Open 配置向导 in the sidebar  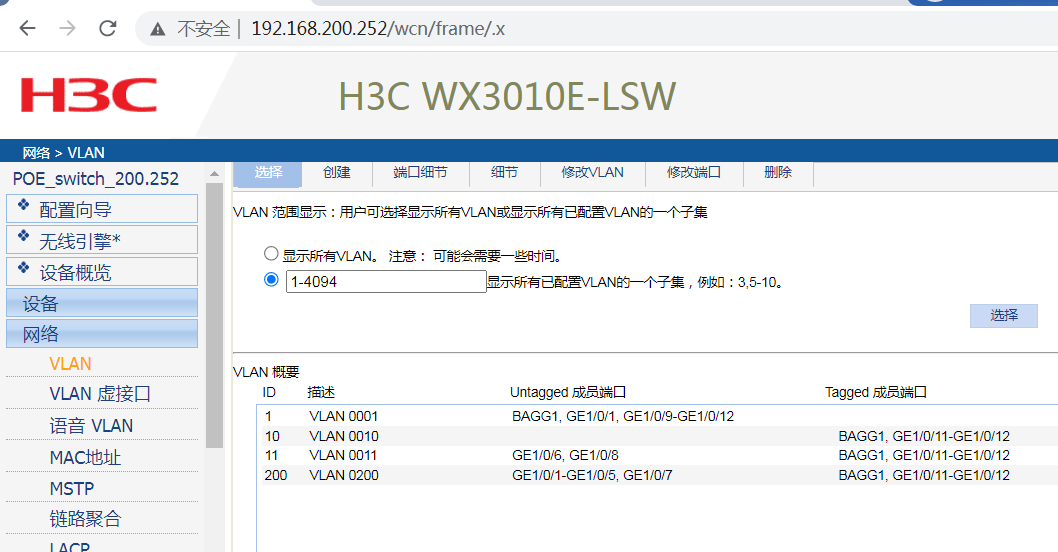[102, 209]
